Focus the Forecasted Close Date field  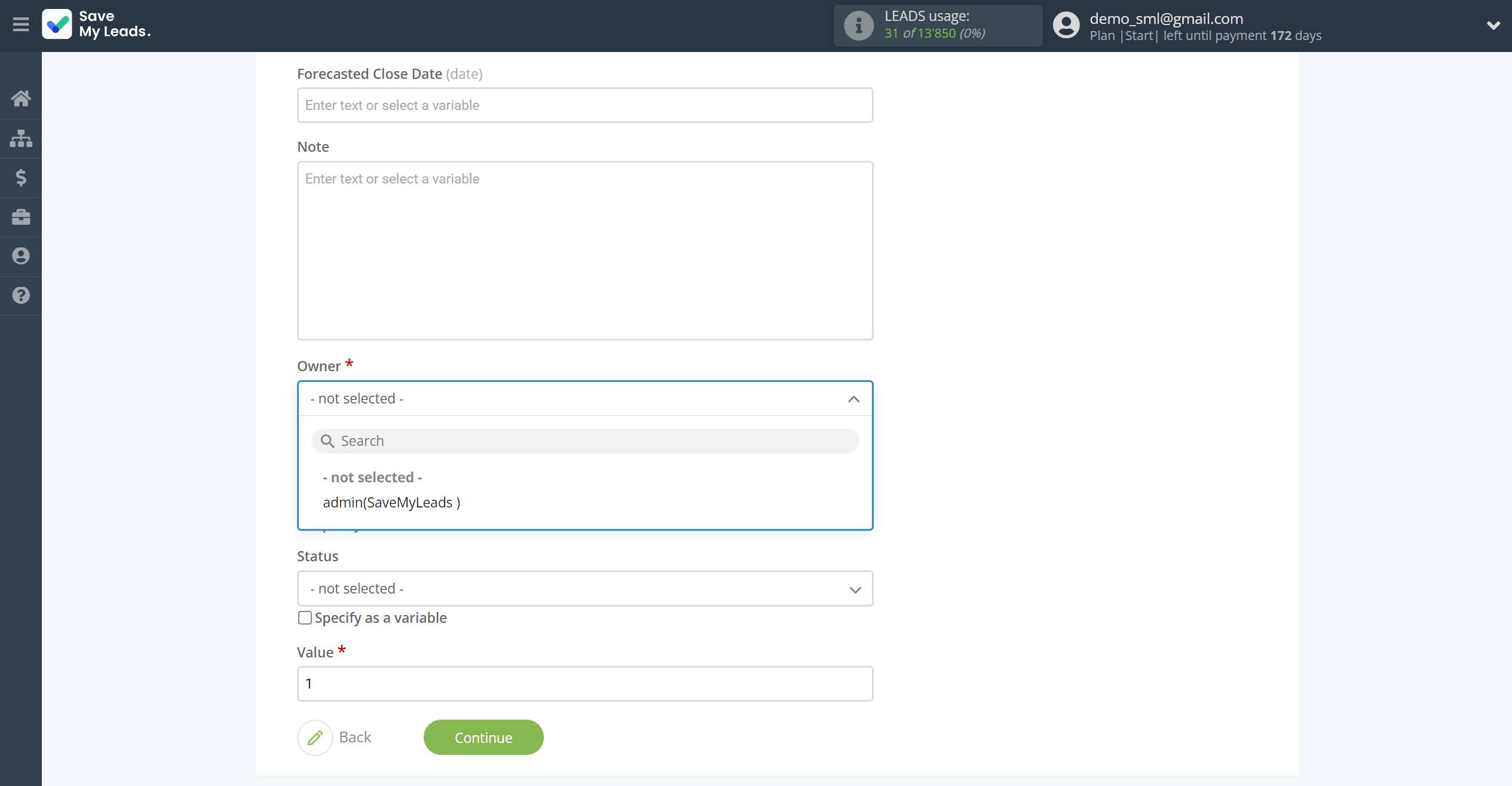(x=585, y=105)
